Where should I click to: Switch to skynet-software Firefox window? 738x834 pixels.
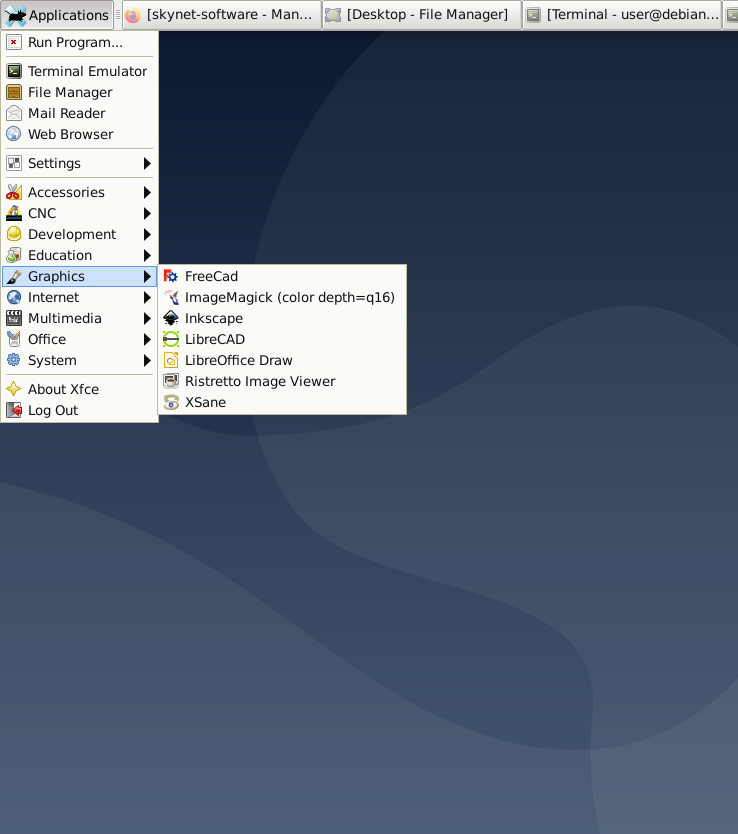click(222, 15)
